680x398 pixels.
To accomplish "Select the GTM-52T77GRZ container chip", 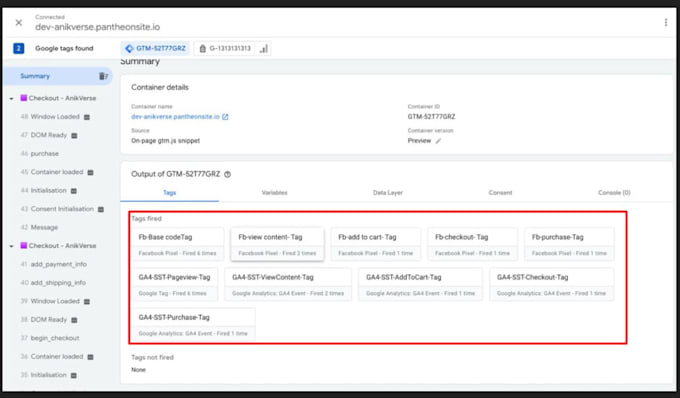I will point(155,49).
